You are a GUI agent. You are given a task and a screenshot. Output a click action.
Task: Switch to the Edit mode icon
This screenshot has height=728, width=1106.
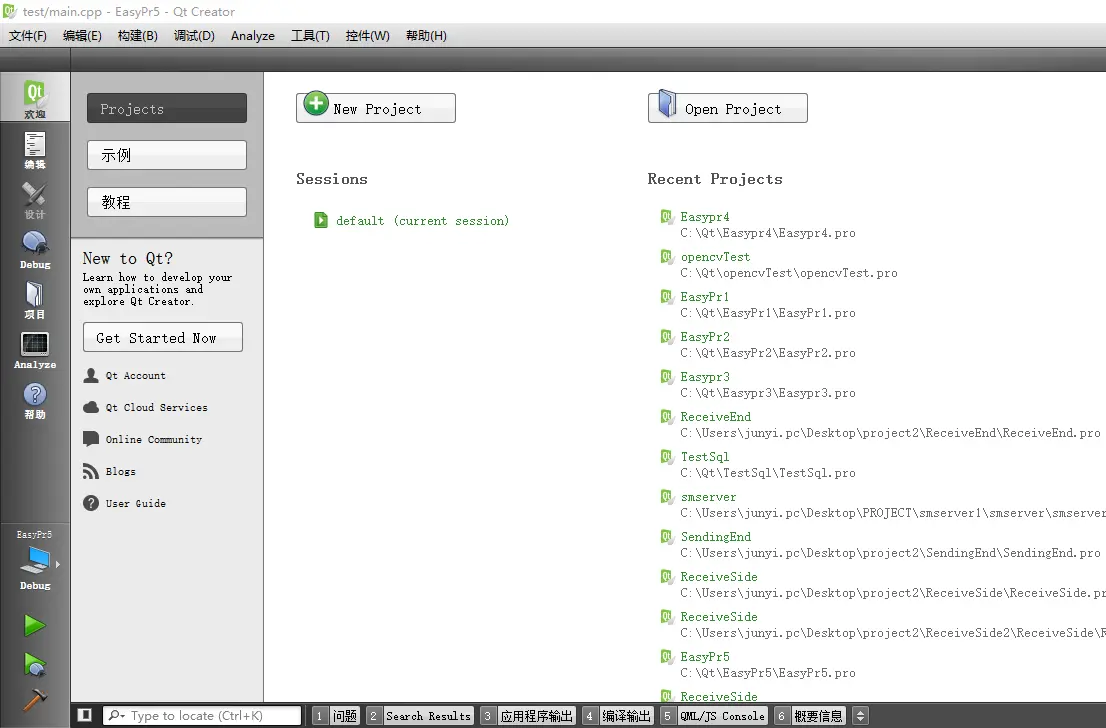coord(35,150)
